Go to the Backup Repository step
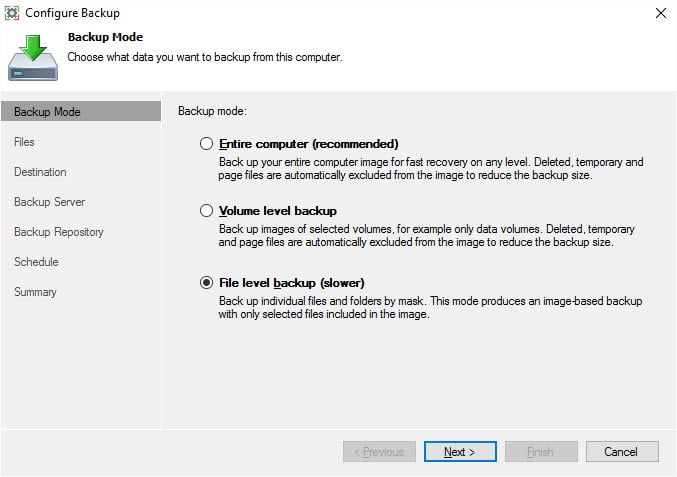This screenshot has width=677, height=477. 59,232
